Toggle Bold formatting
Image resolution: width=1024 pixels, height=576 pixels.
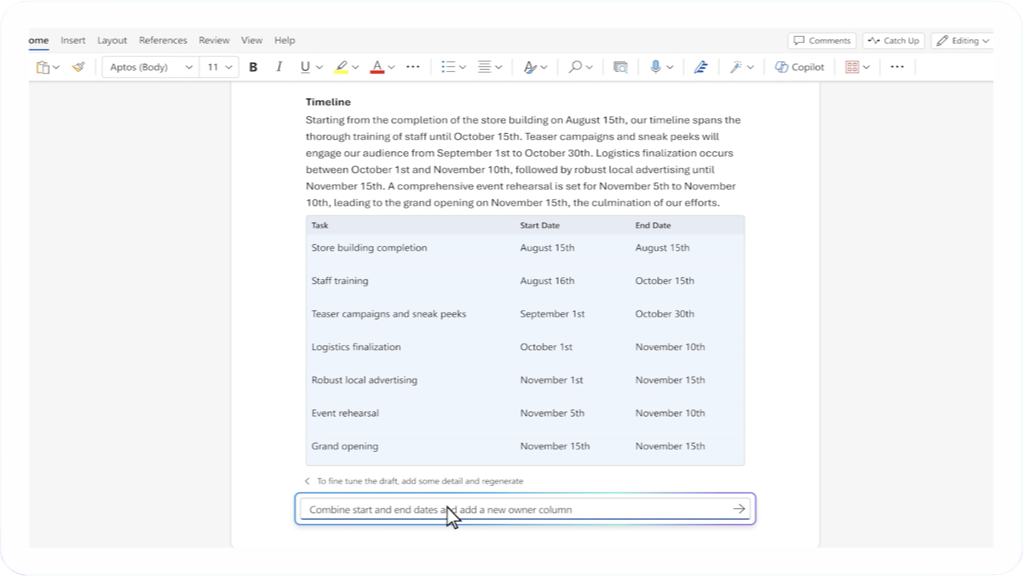pos(253,67)
